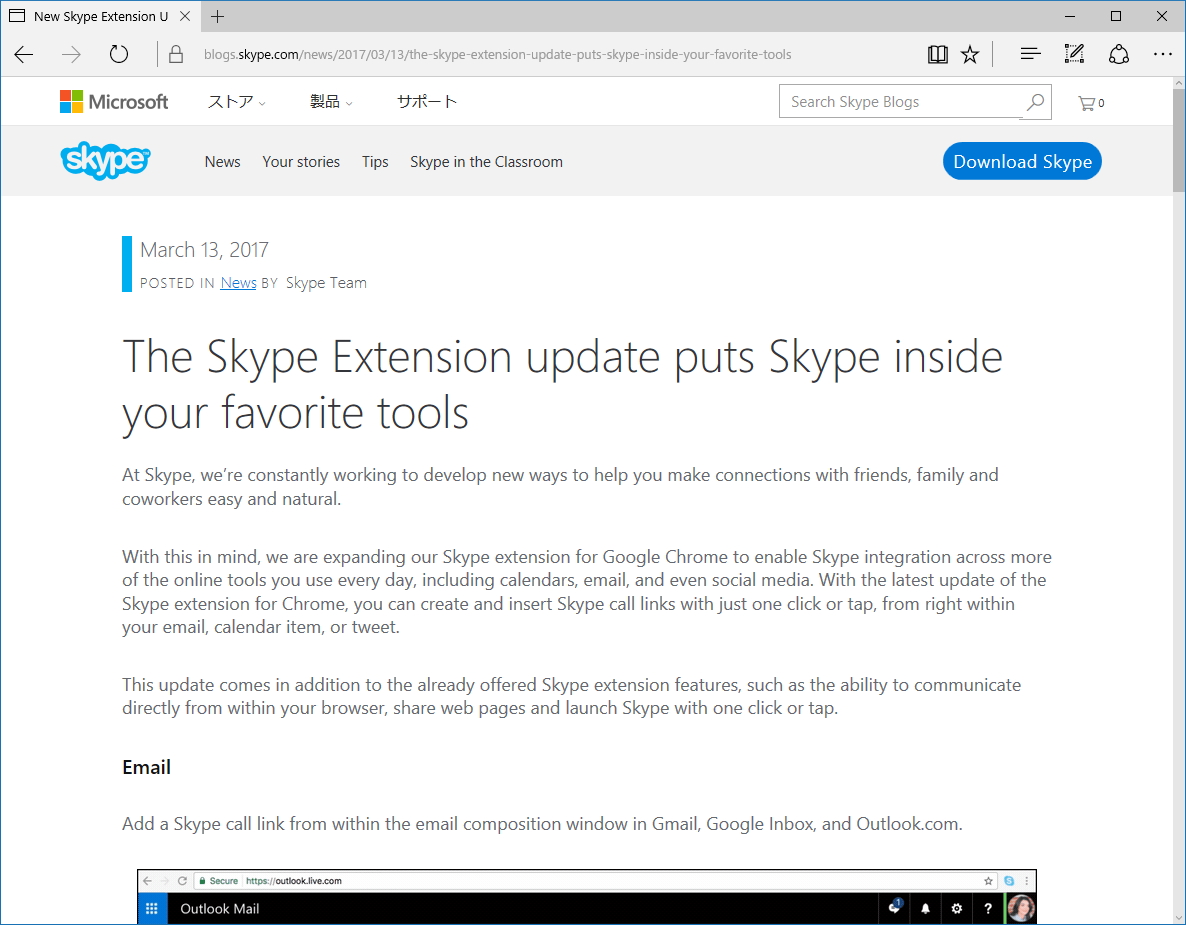Viewport: 1186px width, 925px height.
Task: Refresh the current page
Action: (119, 55)
